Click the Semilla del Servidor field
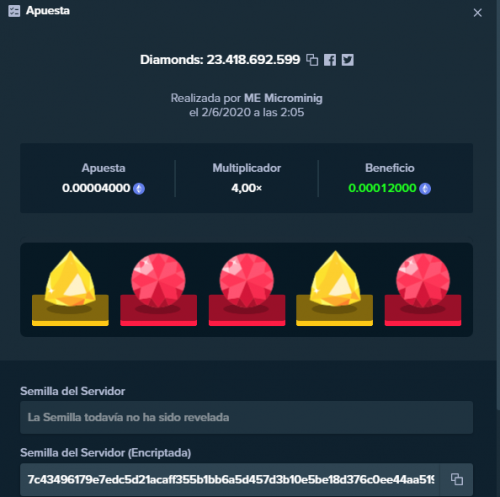This screenshot has height=497, width=500. point(246,417)
